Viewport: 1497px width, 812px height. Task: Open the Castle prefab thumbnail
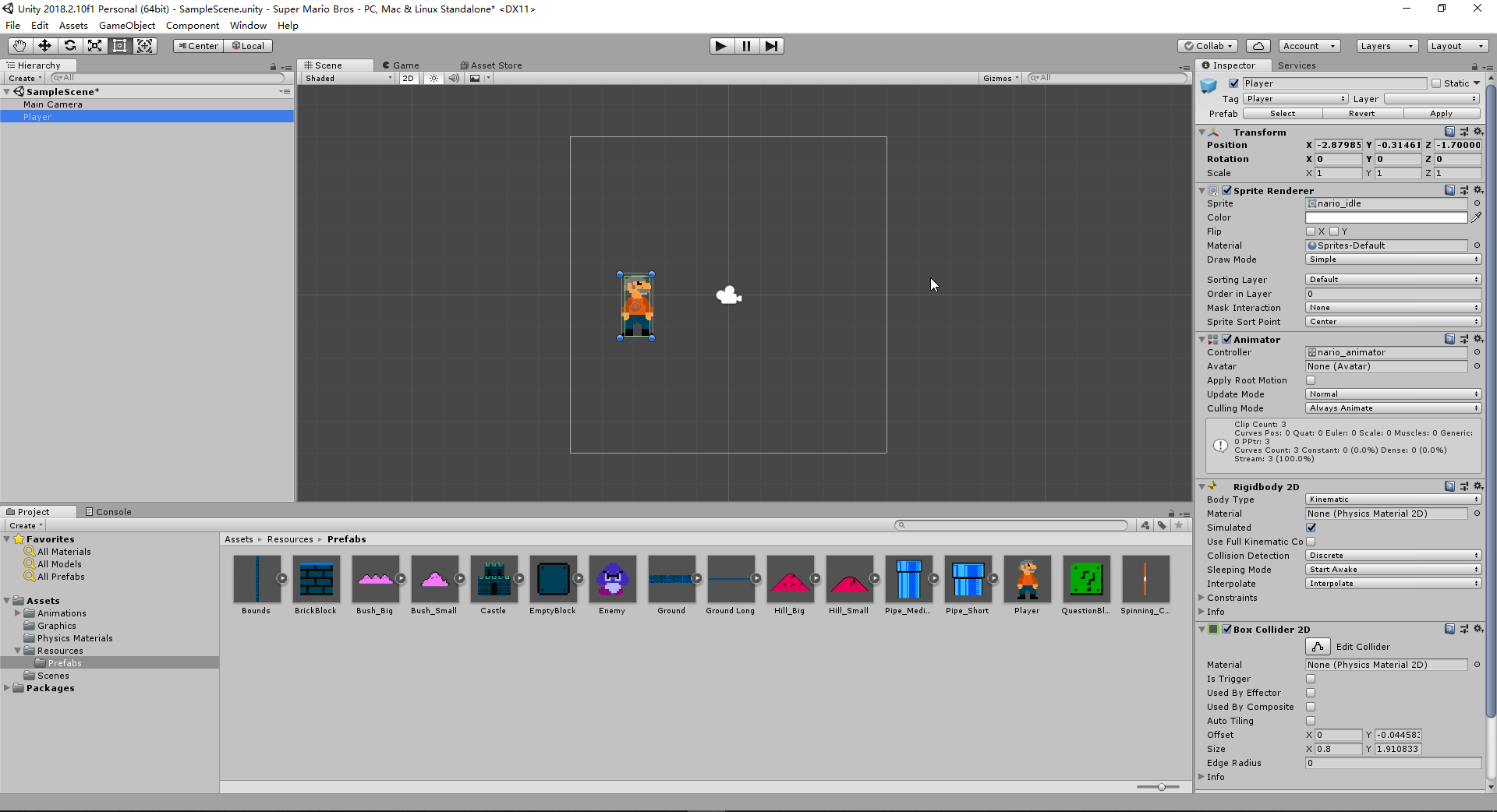[494, 579]
